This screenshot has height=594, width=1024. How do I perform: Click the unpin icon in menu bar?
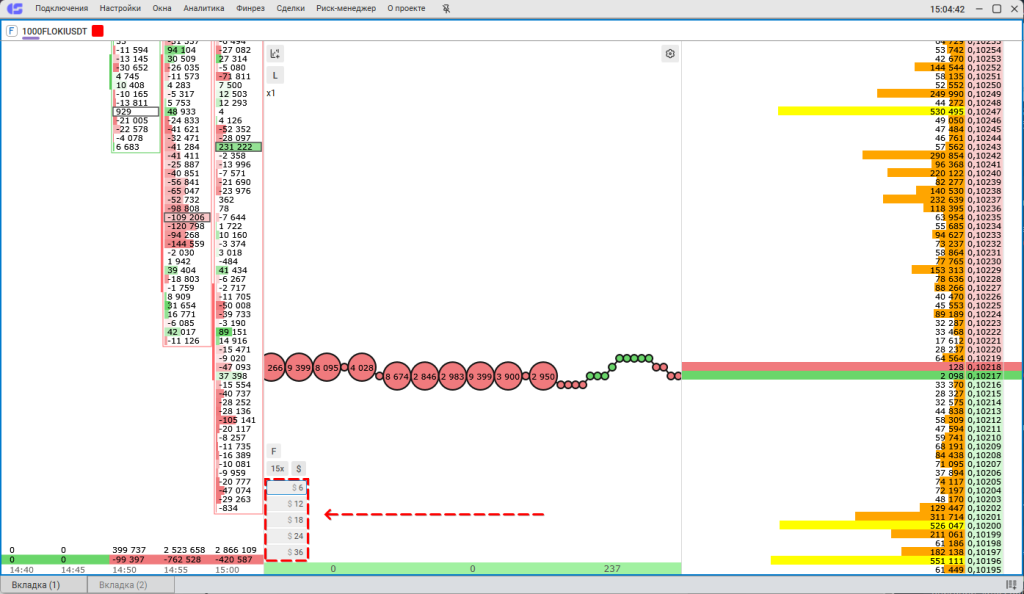coord(446,8)
